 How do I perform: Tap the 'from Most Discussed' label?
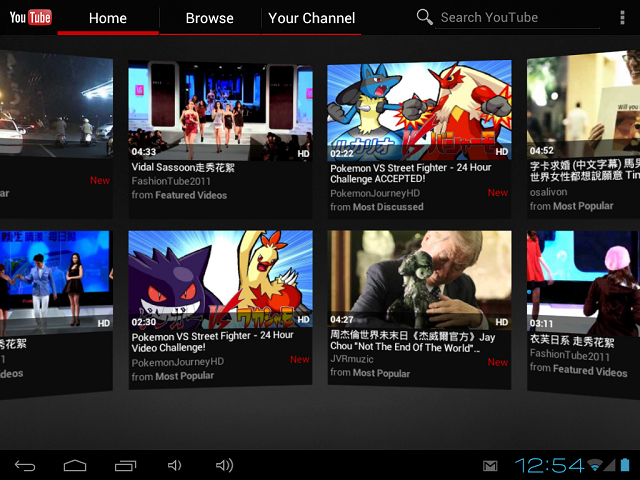coord(377,207)
